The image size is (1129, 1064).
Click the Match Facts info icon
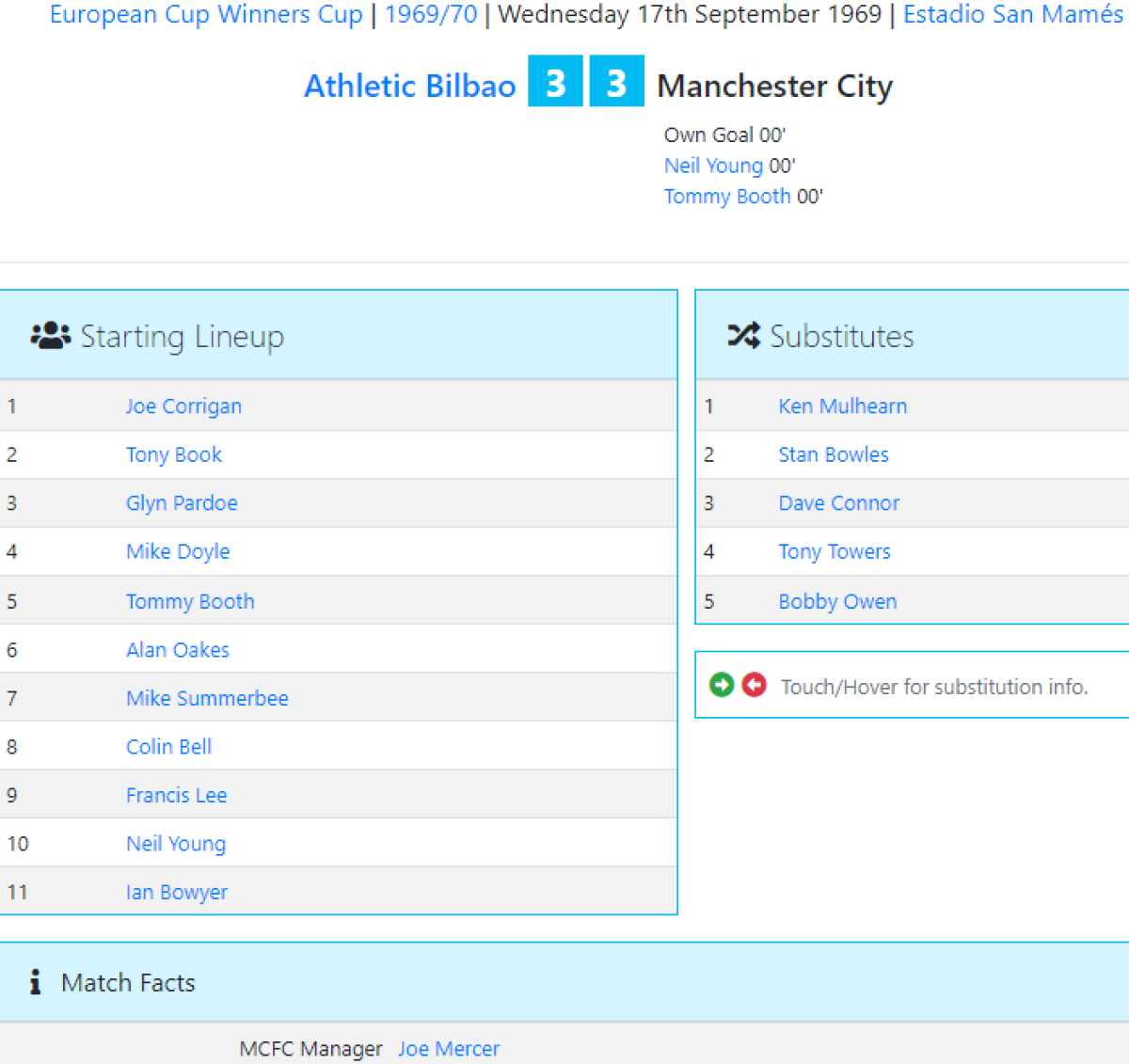click(35, 982)
